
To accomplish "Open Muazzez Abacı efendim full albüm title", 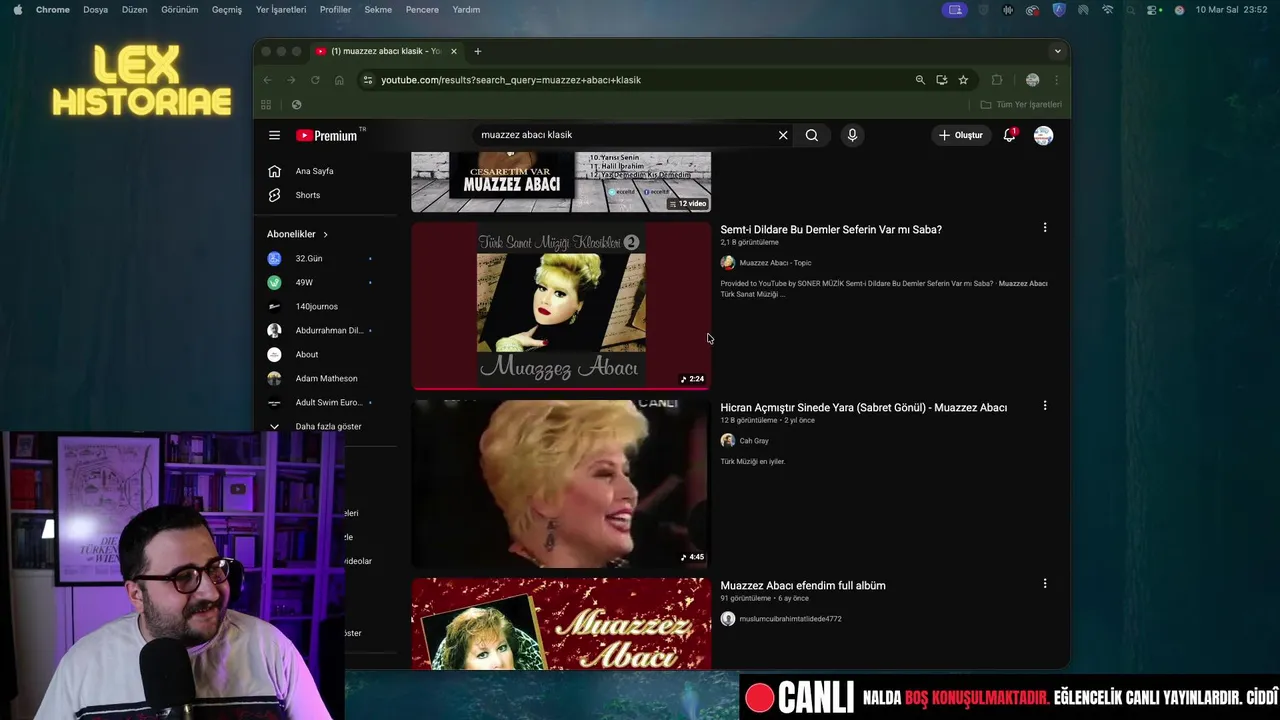I will [x=803, y=586].
